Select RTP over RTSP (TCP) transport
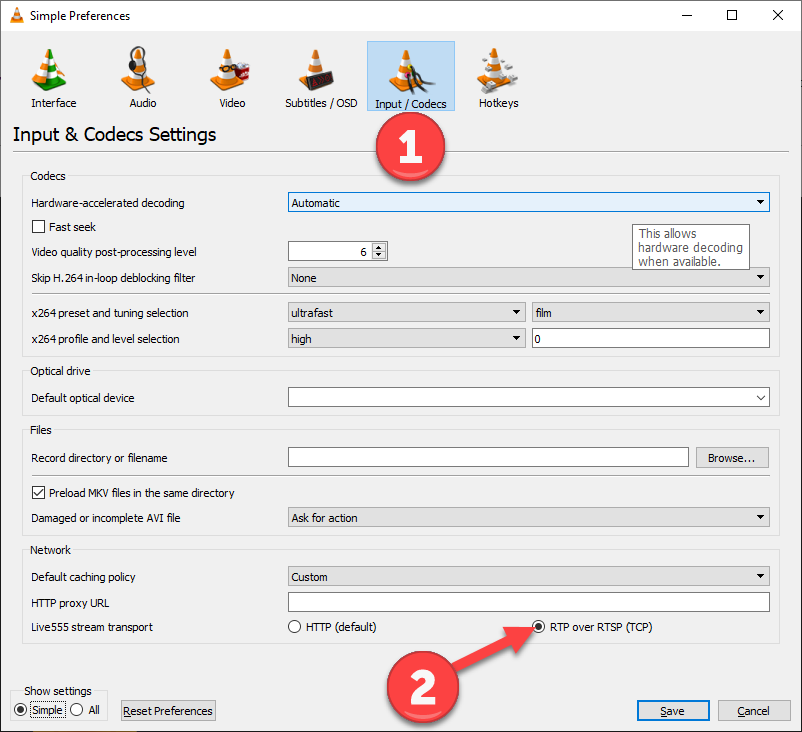This screenshot has width=802, height=732. (538, 627)
